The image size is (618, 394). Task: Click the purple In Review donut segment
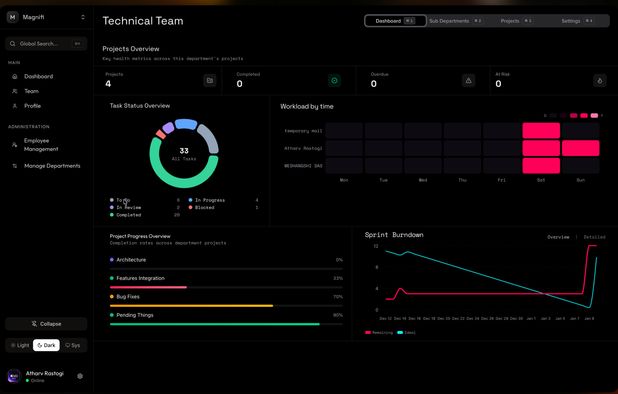coord(168,128)
